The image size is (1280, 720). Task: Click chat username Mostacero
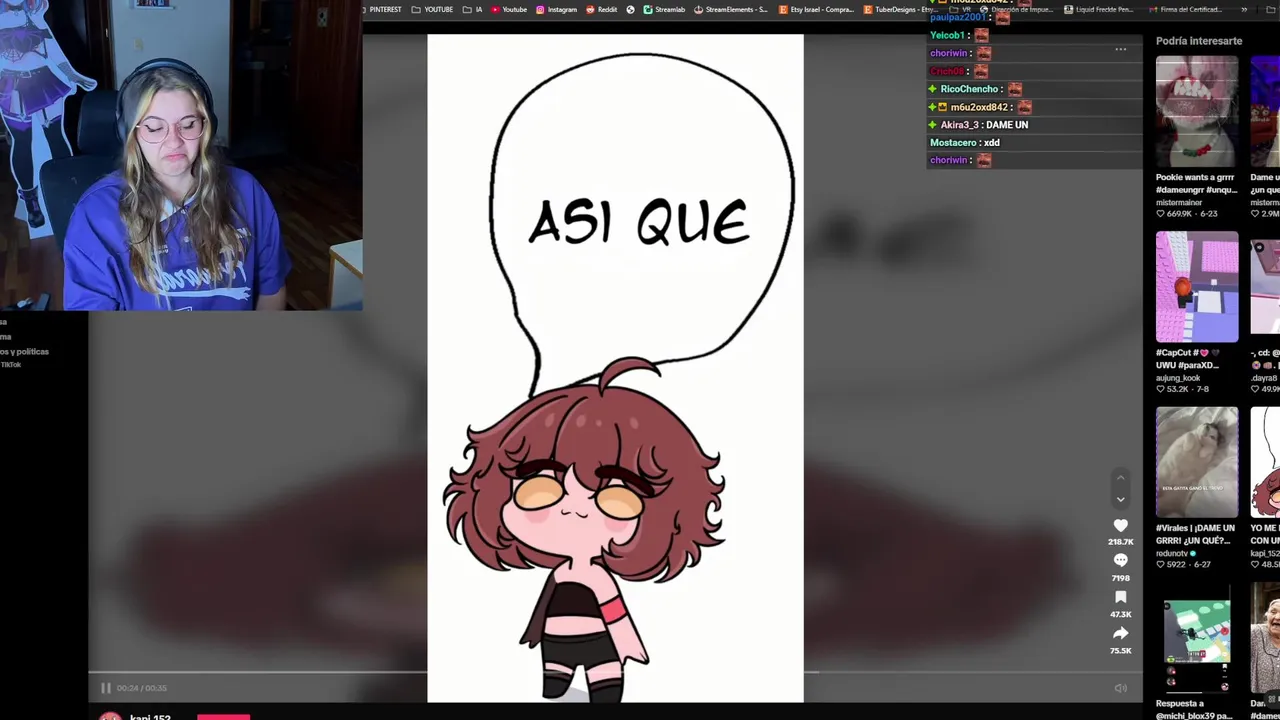click(953, 143)
